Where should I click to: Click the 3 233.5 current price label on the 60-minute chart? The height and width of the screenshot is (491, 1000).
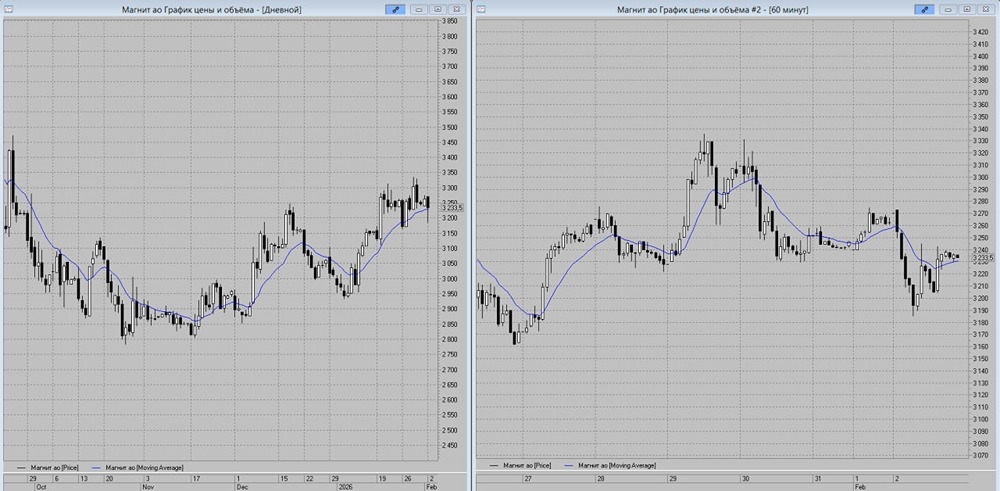click(x=982, y=258)
